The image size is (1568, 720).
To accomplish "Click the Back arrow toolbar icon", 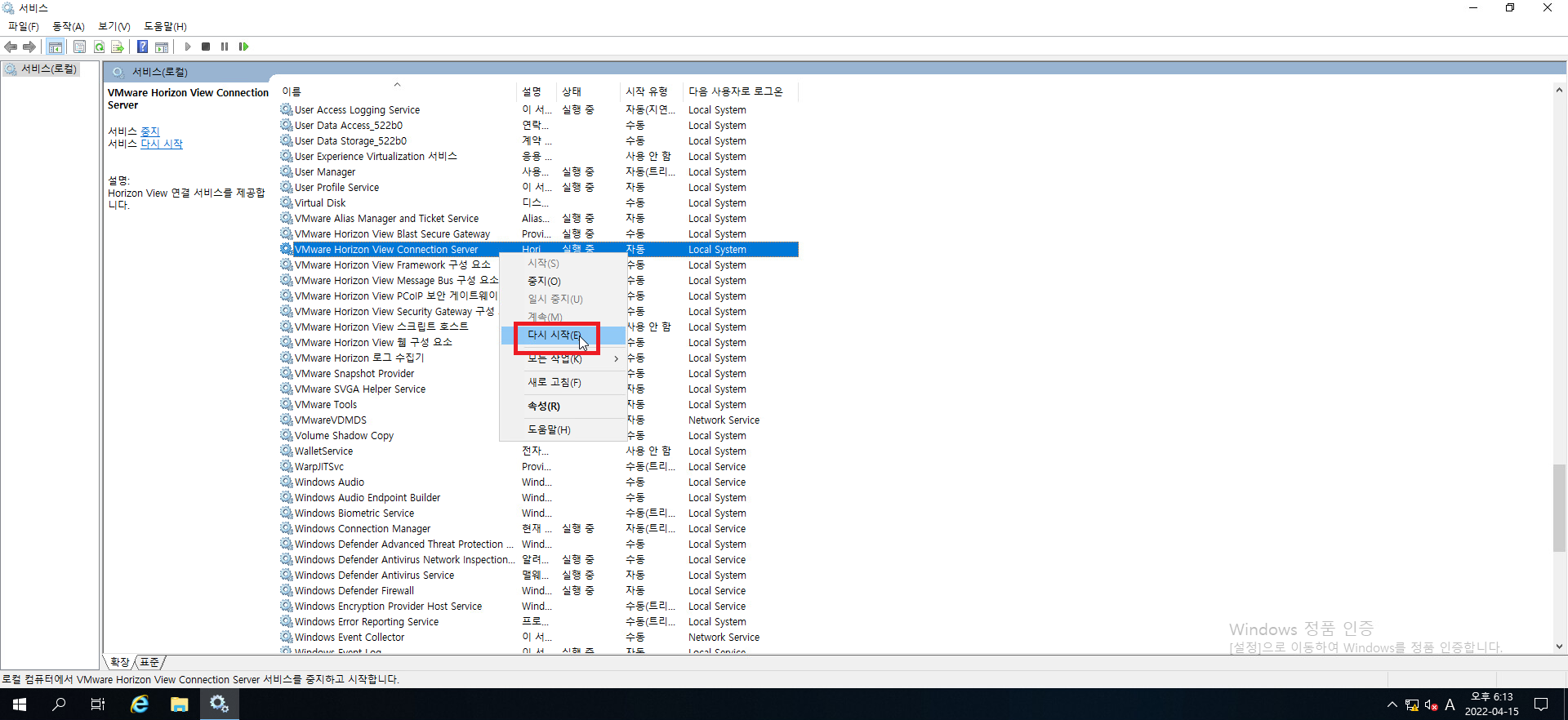I will coord(11,47).
